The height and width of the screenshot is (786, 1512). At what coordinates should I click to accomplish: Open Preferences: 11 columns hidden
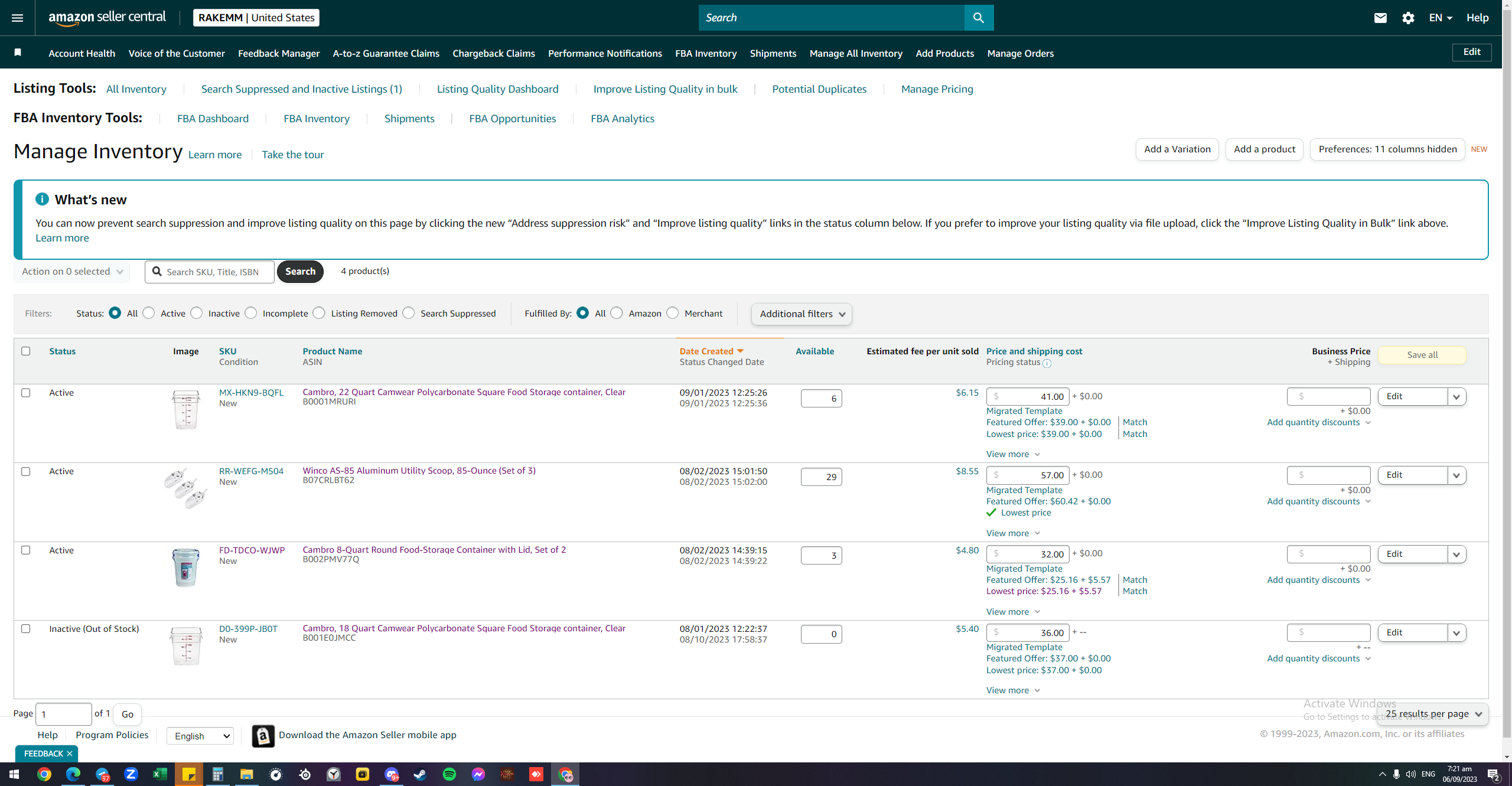[1387, 149]
